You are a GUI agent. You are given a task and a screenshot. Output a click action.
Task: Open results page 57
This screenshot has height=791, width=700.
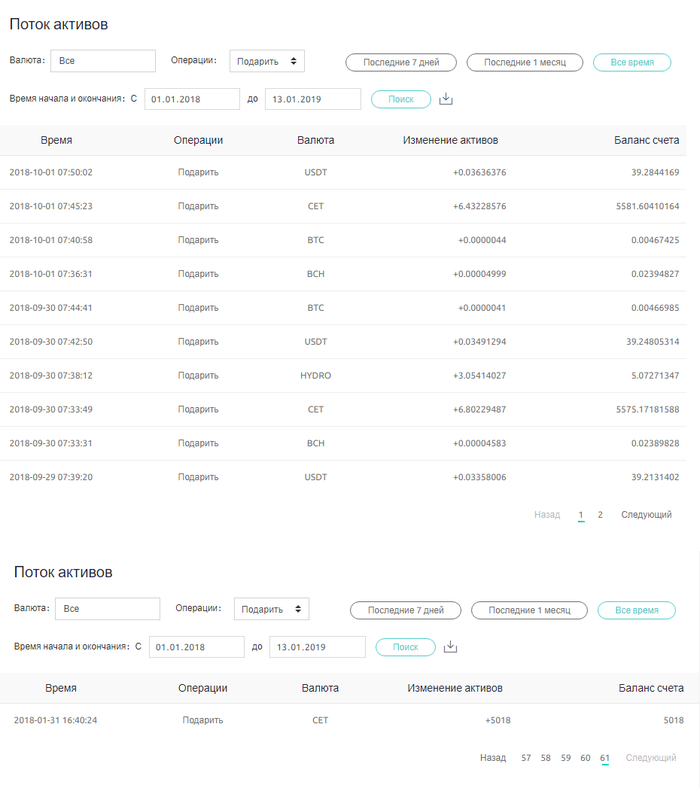[x=526, y=758]
